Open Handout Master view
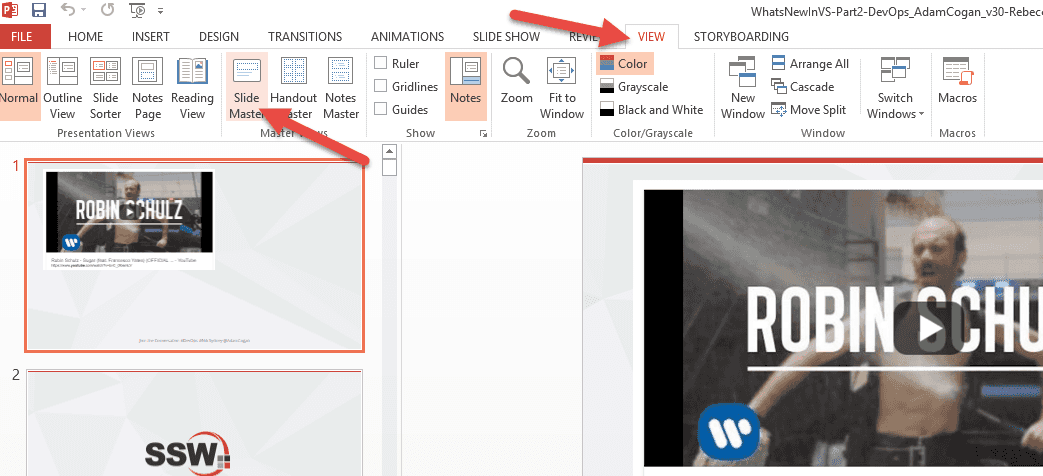This screenshot has width=1043, height=476. [x=293, y=86]
